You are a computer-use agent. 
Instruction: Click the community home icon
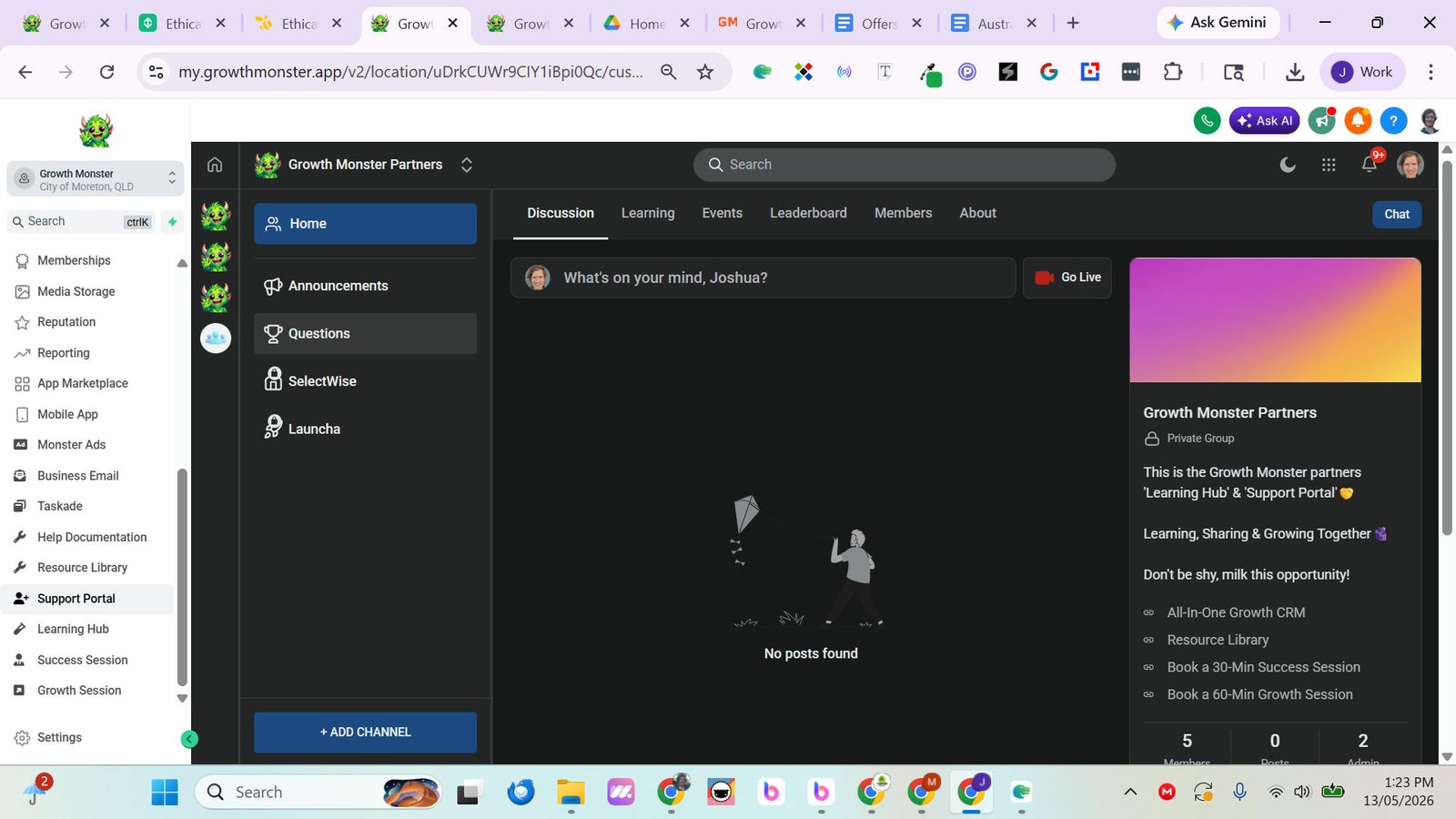click(215, 165)
